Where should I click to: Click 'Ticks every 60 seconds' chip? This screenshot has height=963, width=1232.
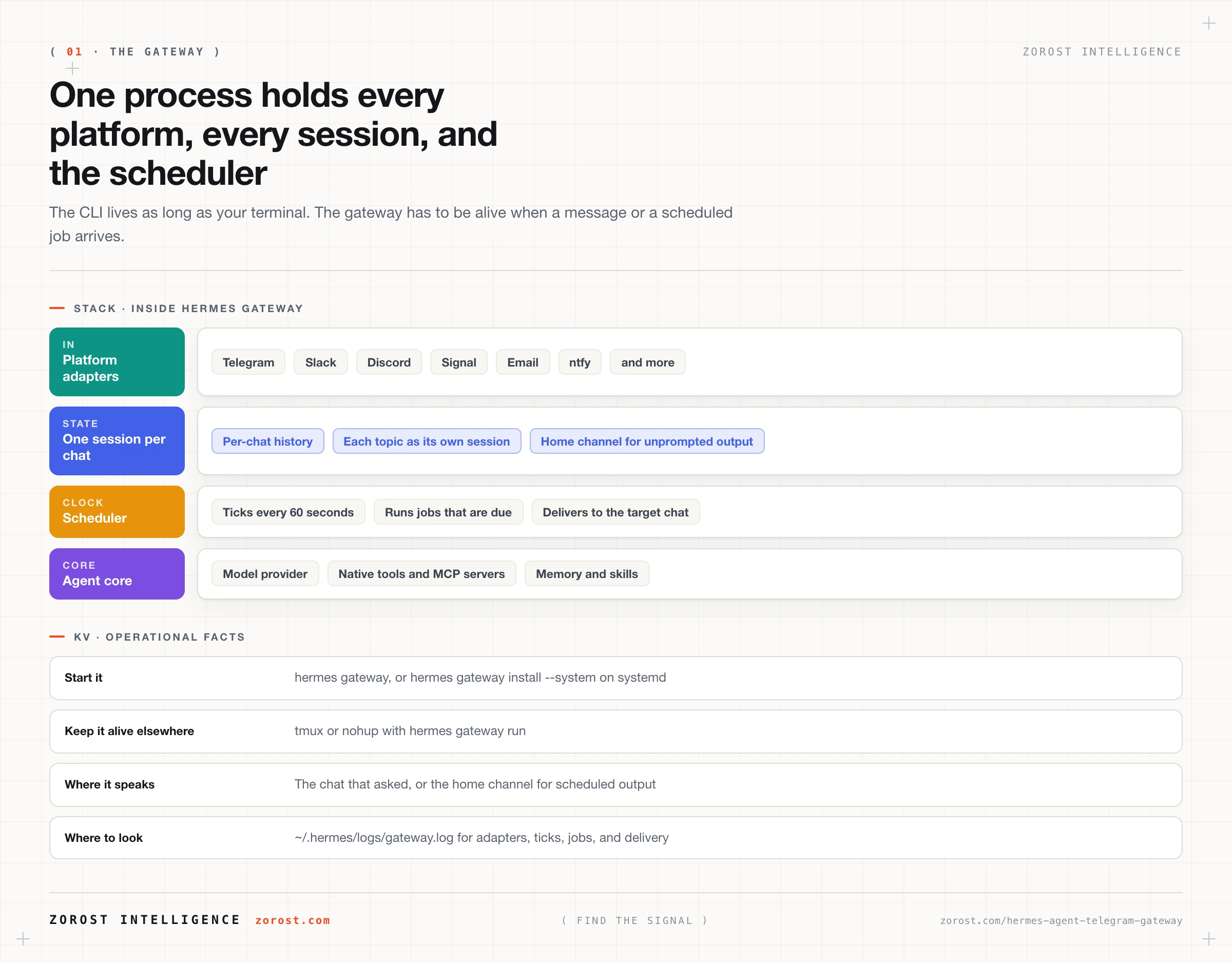click(x=287, y=512)
